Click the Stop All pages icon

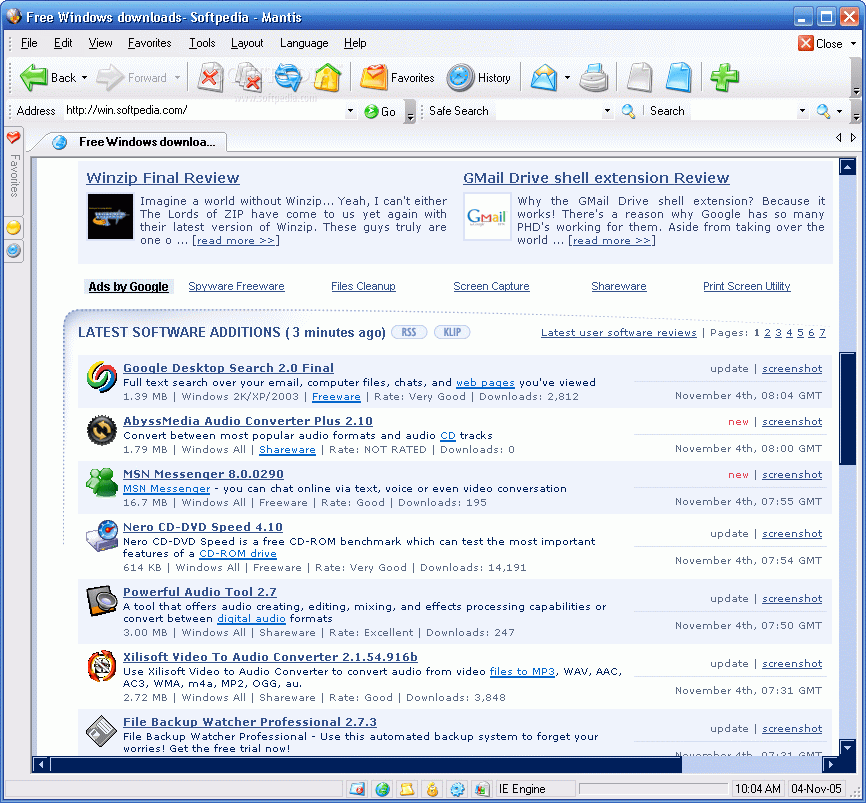pyautogui.click(x=249, y=77)
